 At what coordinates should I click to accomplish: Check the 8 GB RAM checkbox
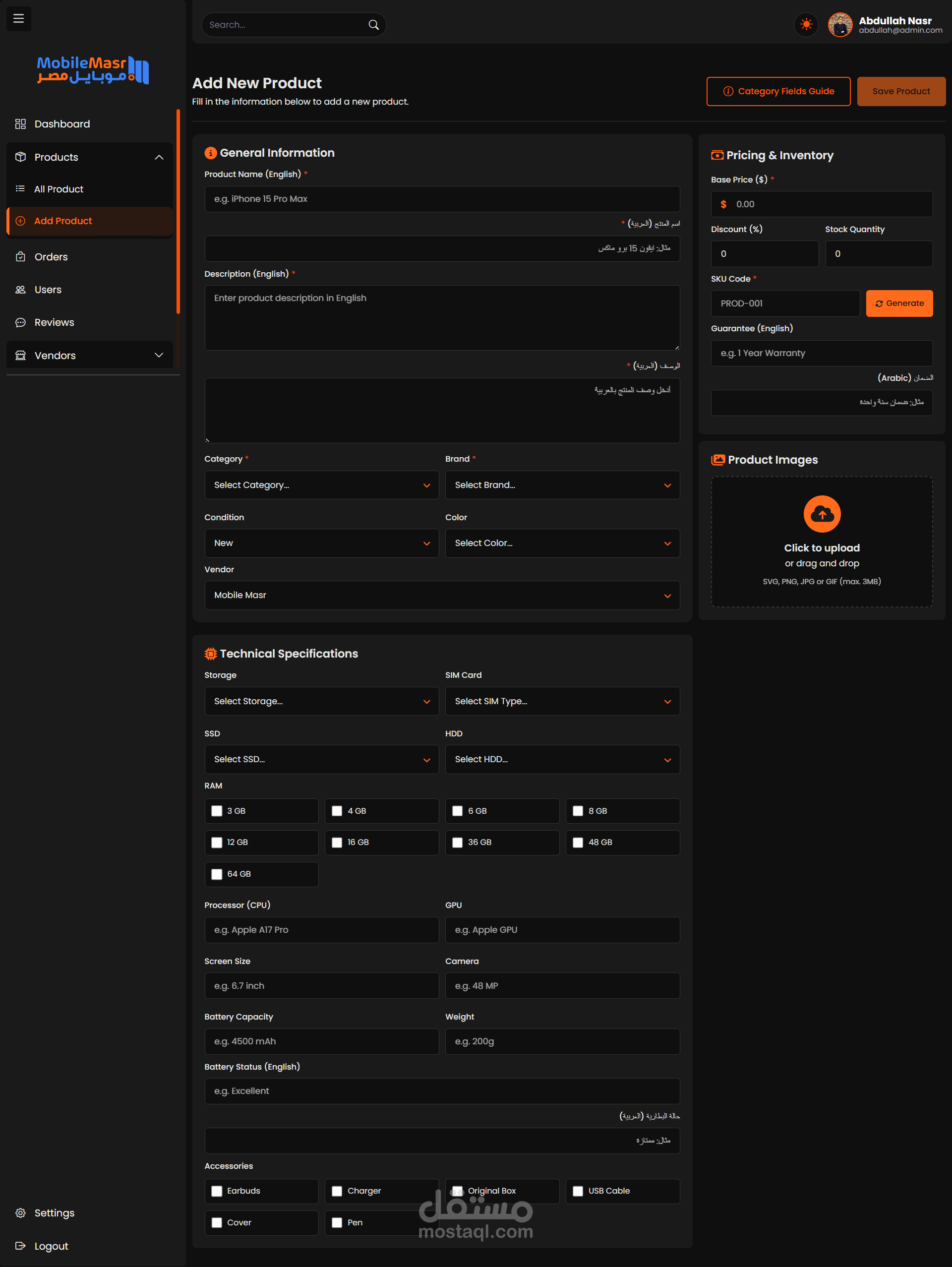click(x=577, y=810)
